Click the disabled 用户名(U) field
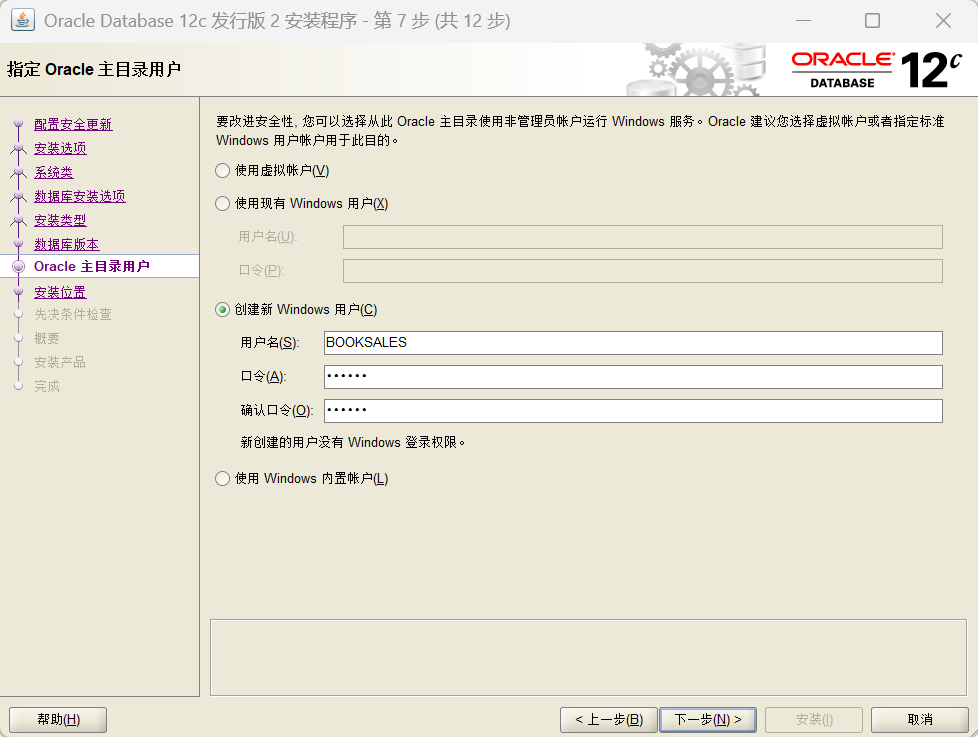 (x=642, y=237)
